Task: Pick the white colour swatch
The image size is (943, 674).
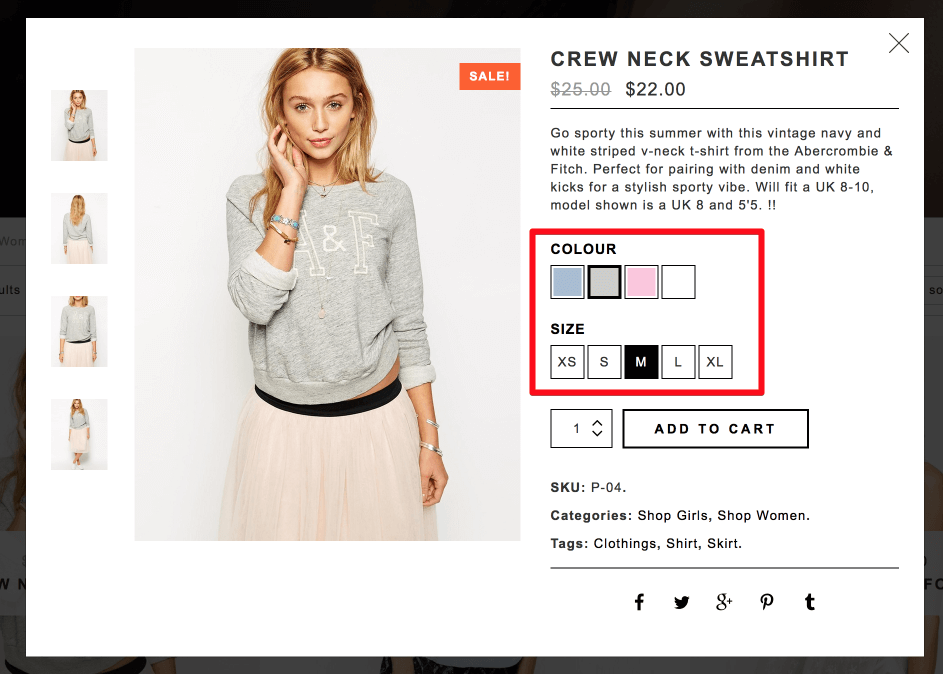Action: pyautogui.click(x=678, y=282)
